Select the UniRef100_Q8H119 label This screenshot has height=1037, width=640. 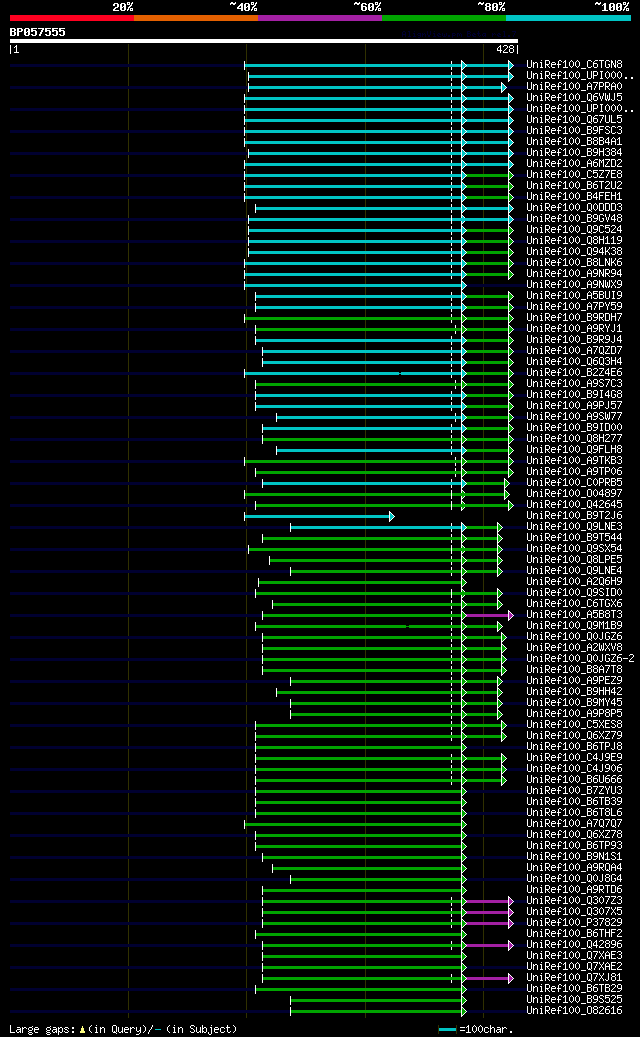(574, 241)
